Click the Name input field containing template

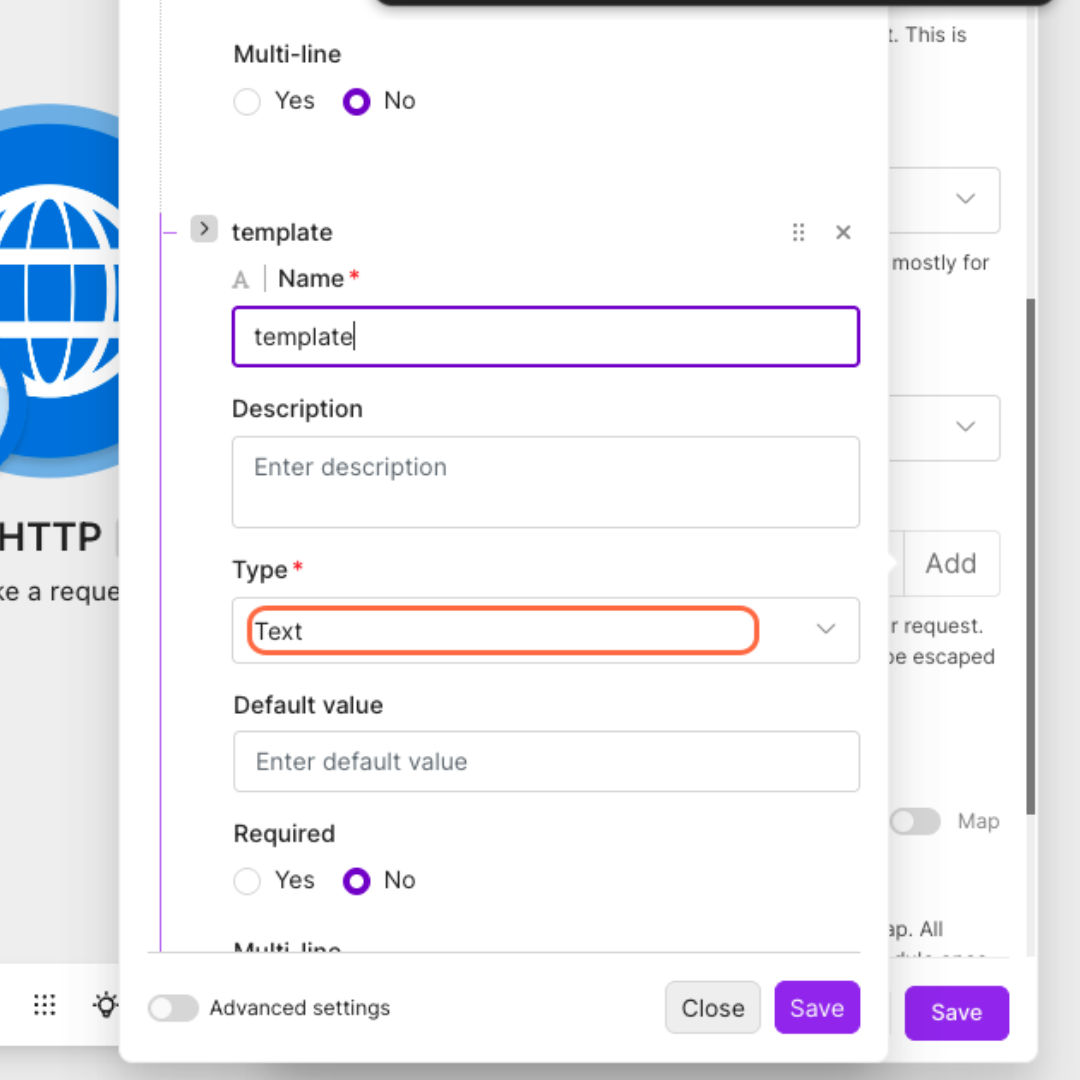pos(546,337)
